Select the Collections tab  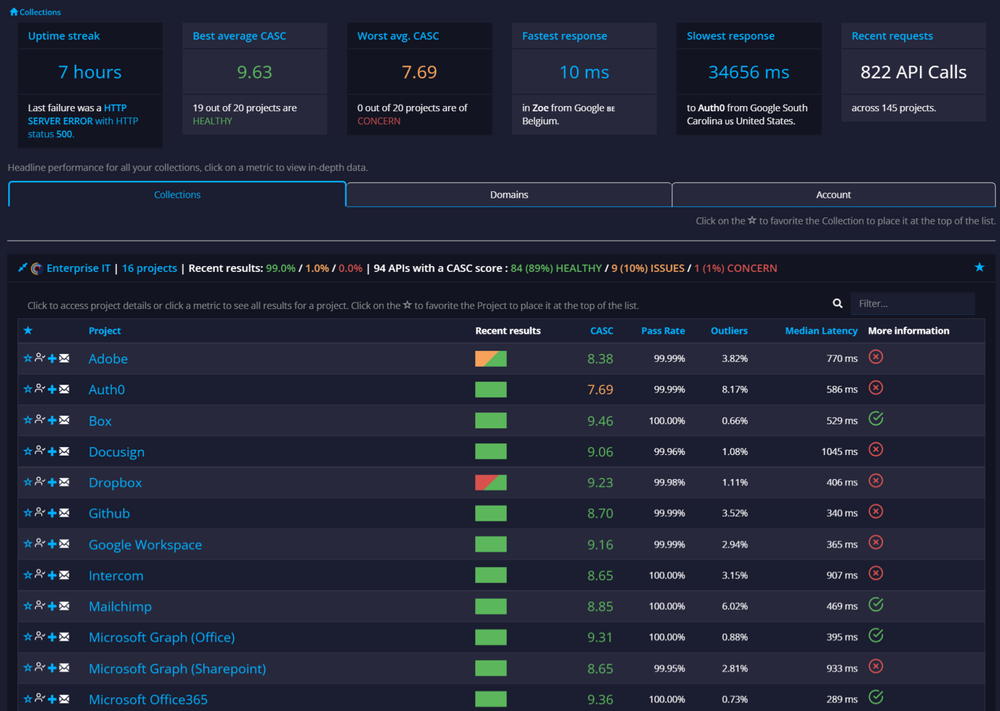pos(177,194)
